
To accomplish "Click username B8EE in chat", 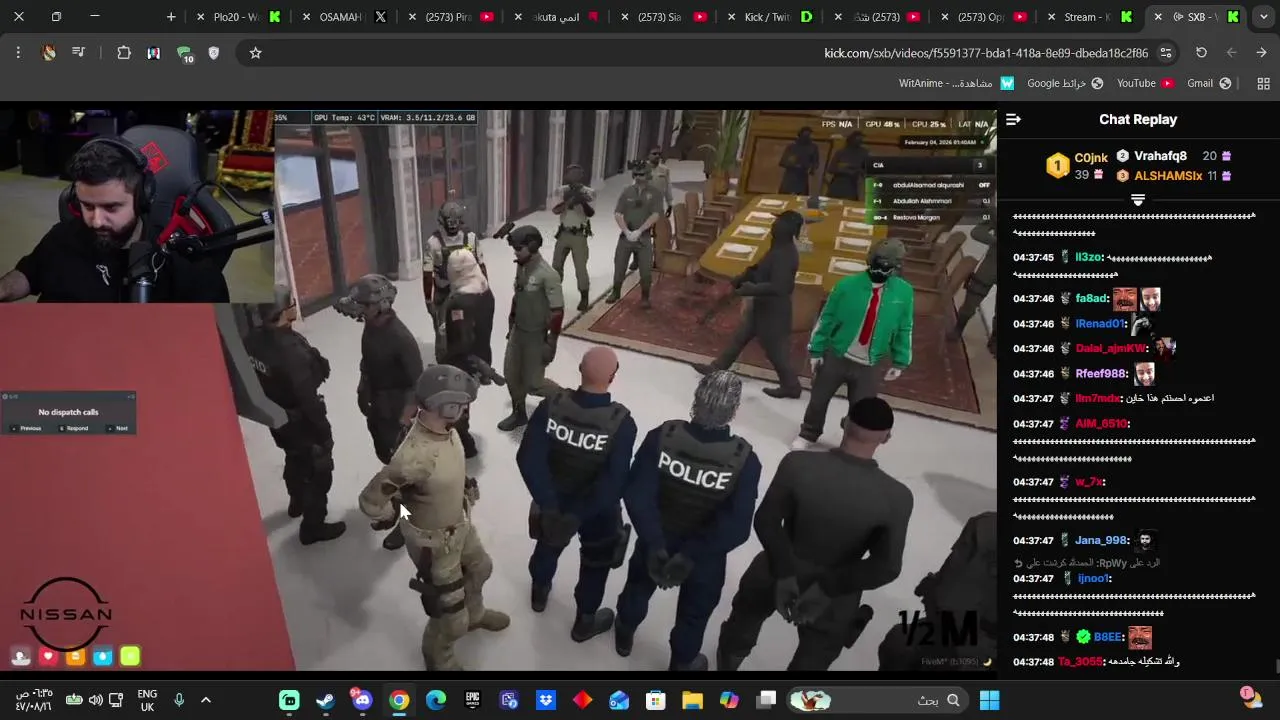I will coord(1107,637).
